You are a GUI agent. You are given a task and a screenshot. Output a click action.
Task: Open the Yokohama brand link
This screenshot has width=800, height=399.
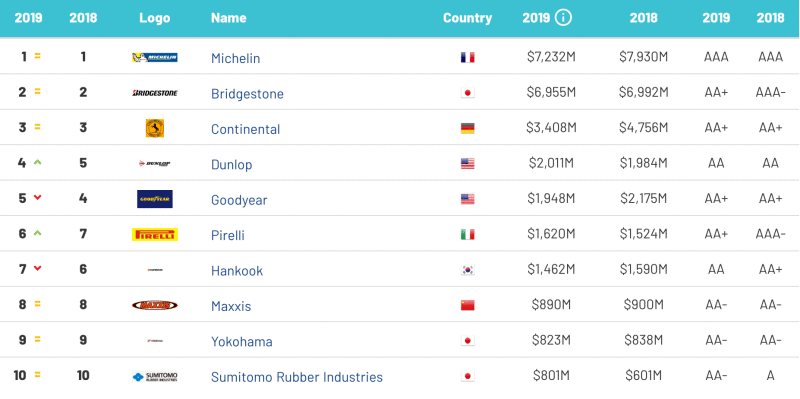click(x=242, y=342)
